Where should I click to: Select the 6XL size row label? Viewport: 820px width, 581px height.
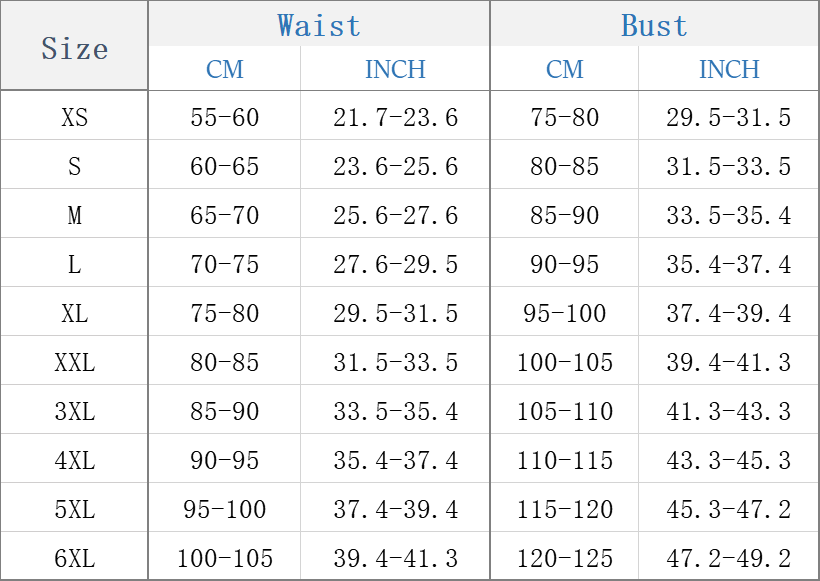pos(74,559)
